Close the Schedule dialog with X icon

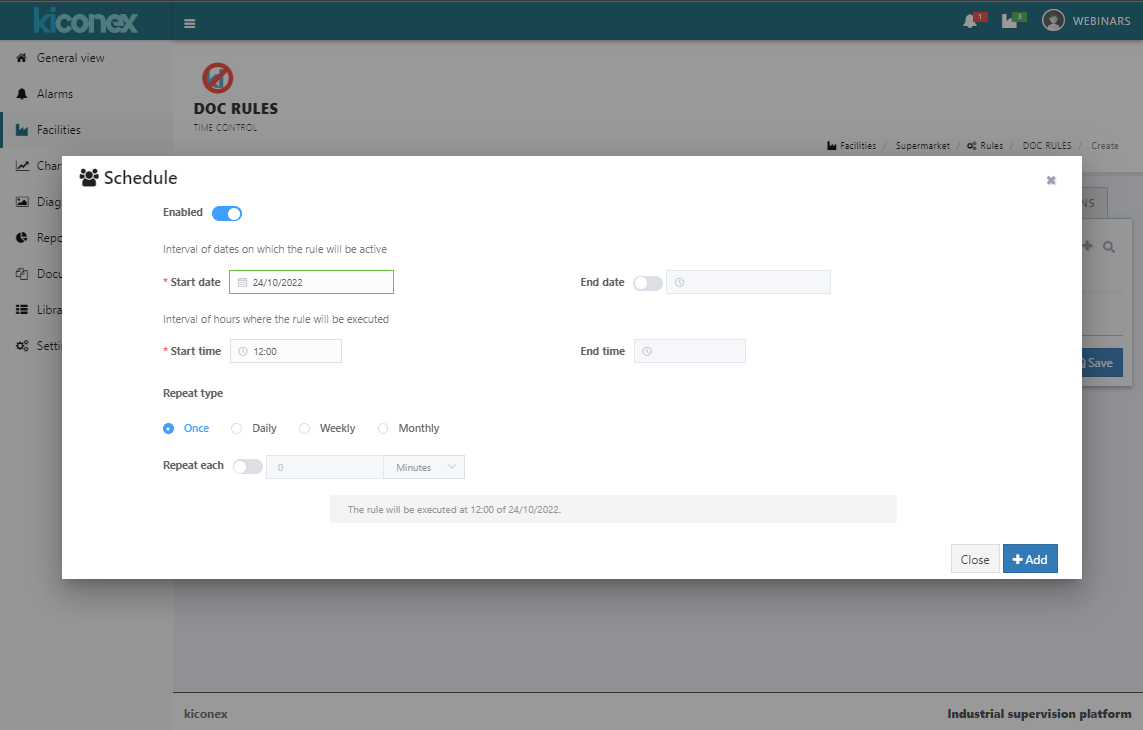[x=1051, y=180]
